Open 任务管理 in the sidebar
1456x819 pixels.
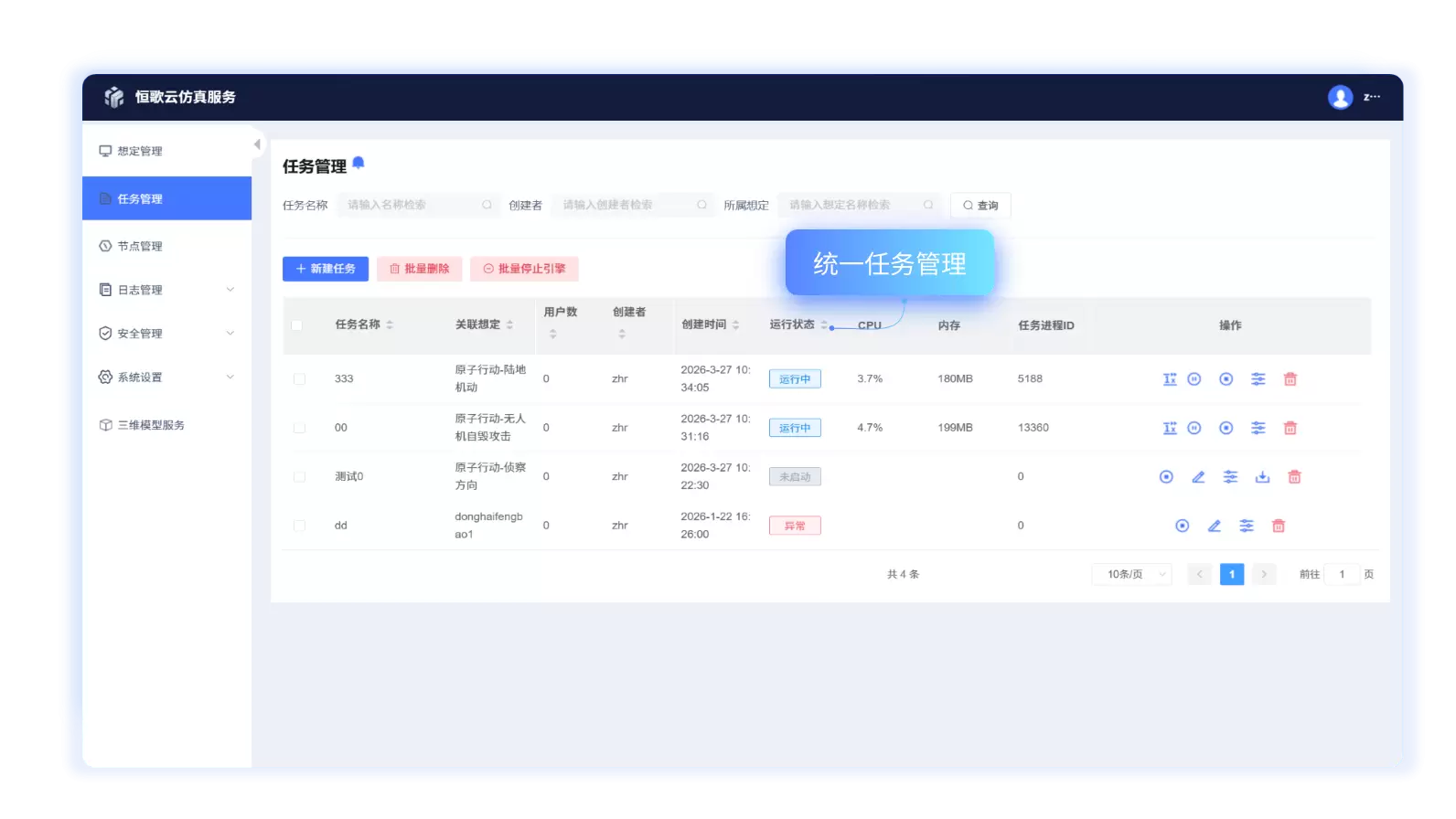[x=166, y=198]
